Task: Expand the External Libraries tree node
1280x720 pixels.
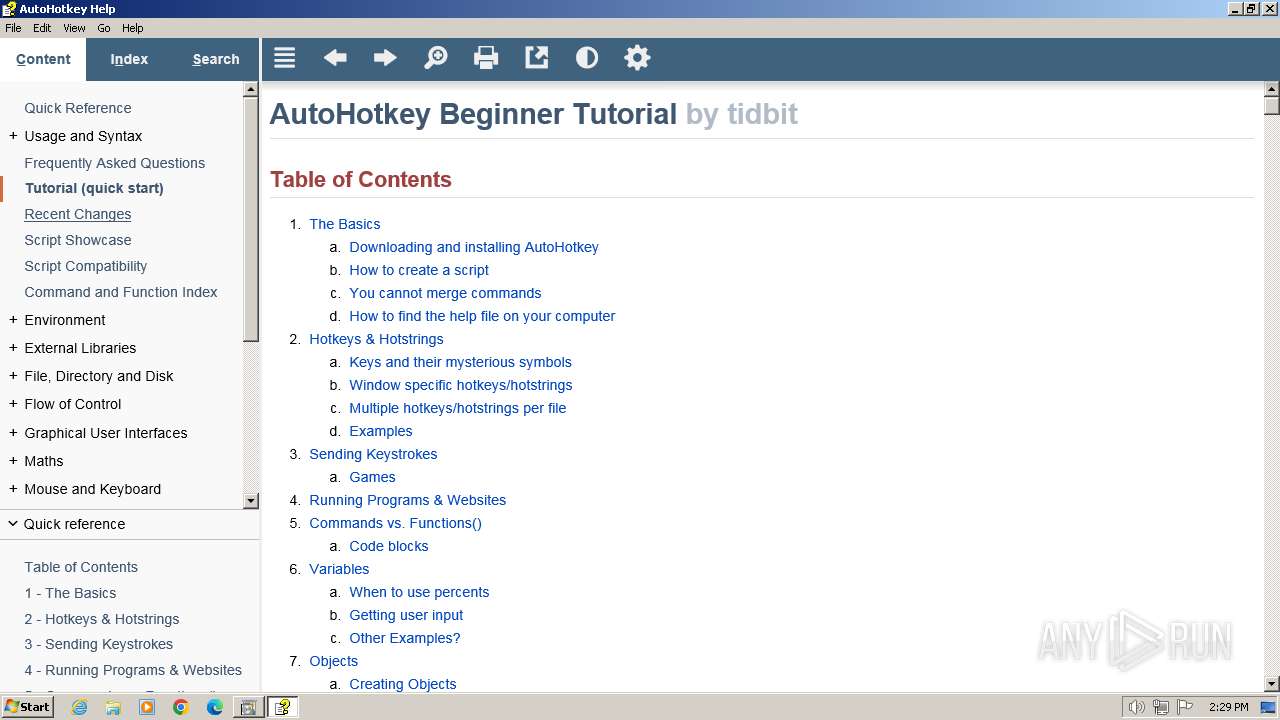Action: click(13, 348)
